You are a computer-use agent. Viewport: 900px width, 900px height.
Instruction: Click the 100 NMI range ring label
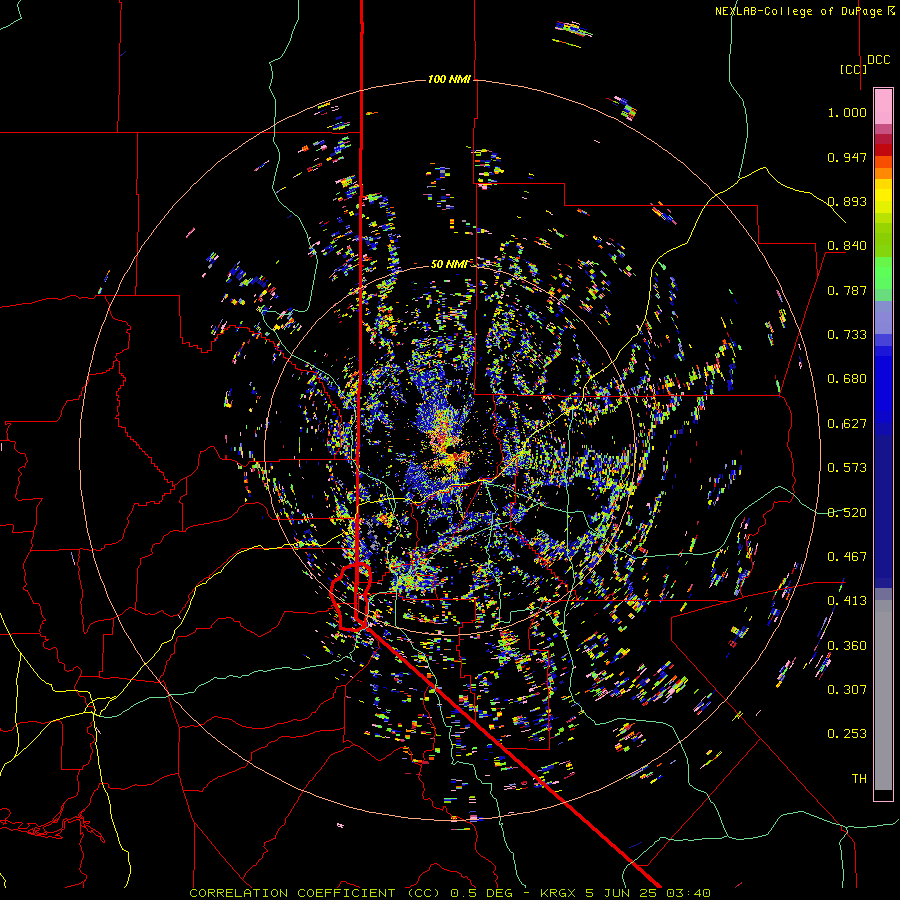coord(449,79)
